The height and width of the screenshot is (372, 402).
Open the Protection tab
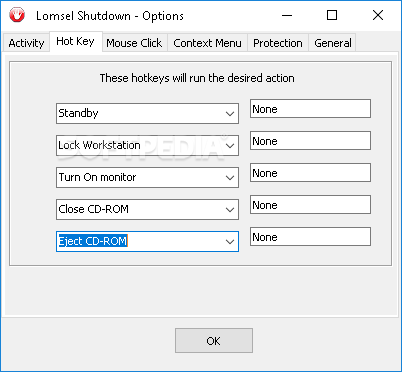point(278,43)
